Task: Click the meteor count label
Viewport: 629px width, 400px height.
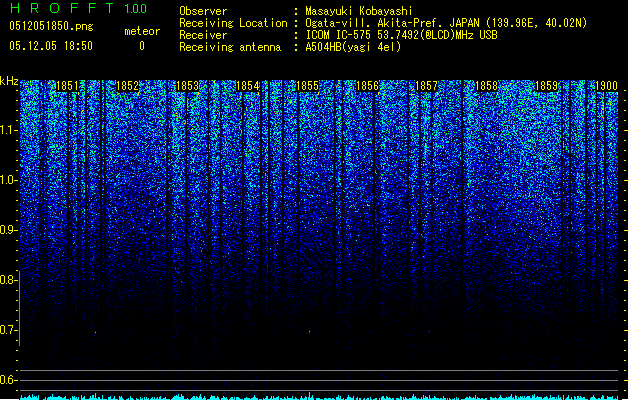Action: coord(142,31)
